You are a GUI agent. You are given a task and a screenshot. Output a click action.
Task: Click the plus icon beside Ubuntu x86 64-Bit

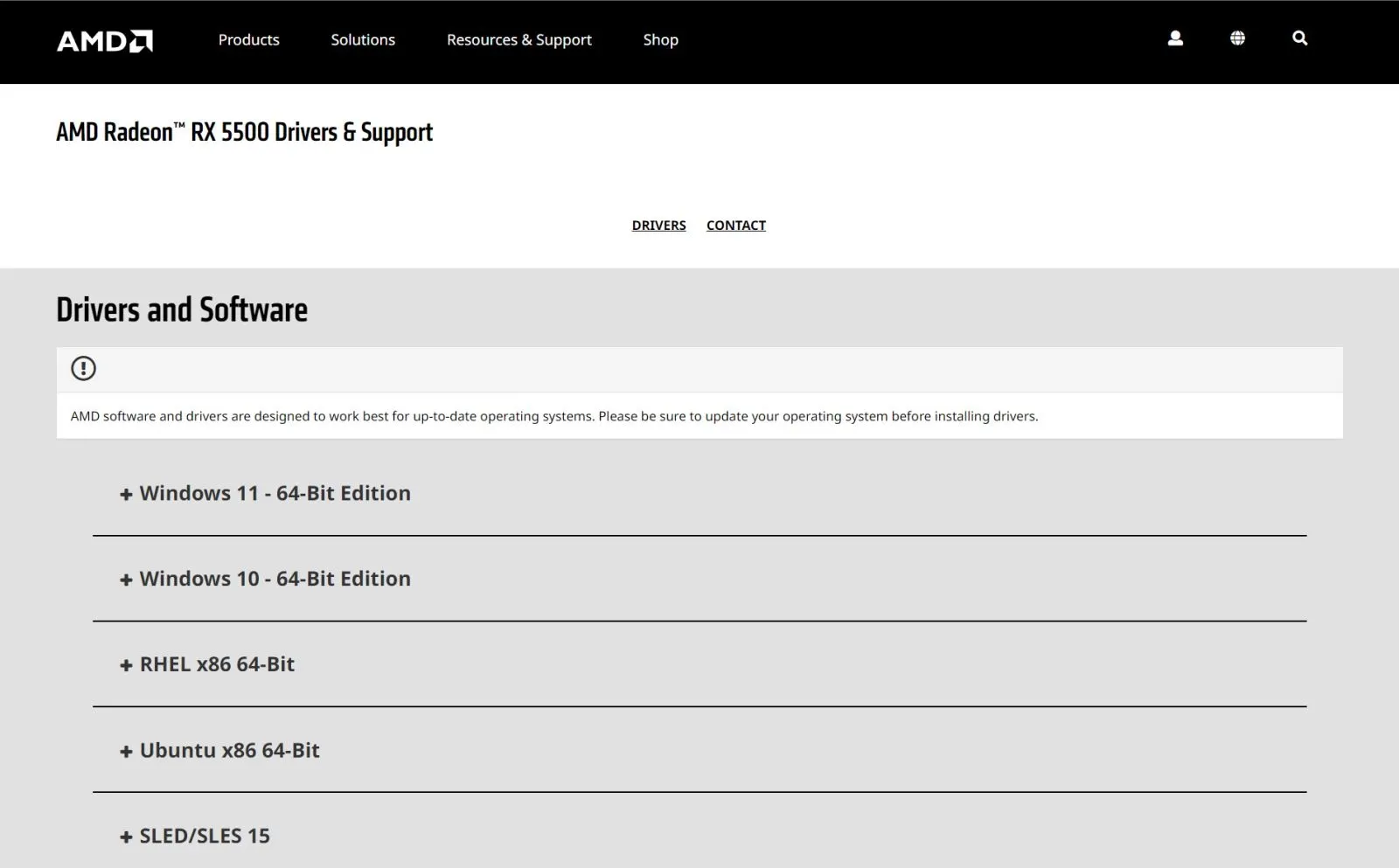126,752
